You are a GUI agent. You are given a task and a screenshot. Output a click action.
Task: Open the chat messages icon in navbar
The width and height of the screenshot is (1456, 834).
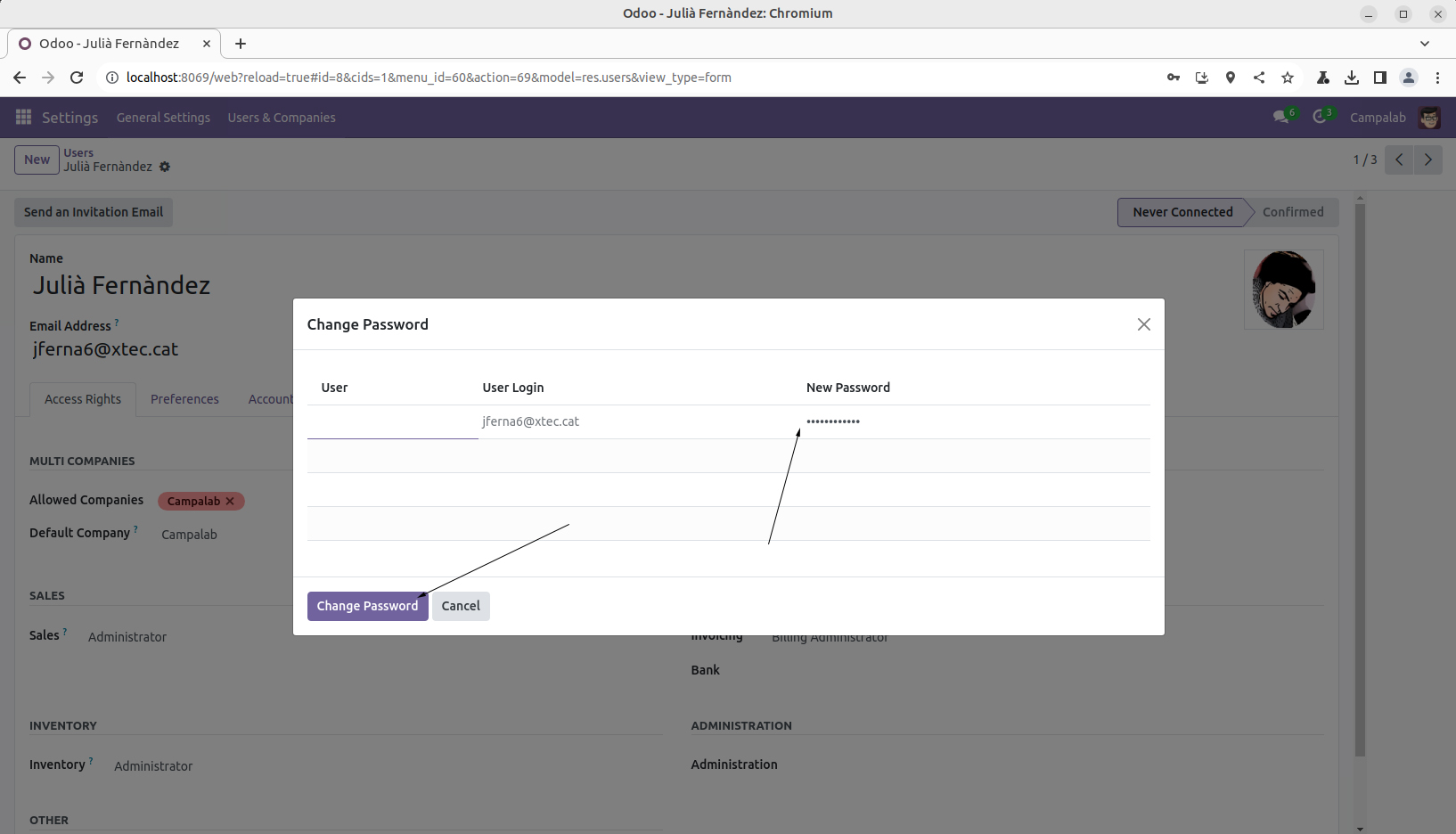[x=1281, y=118]
